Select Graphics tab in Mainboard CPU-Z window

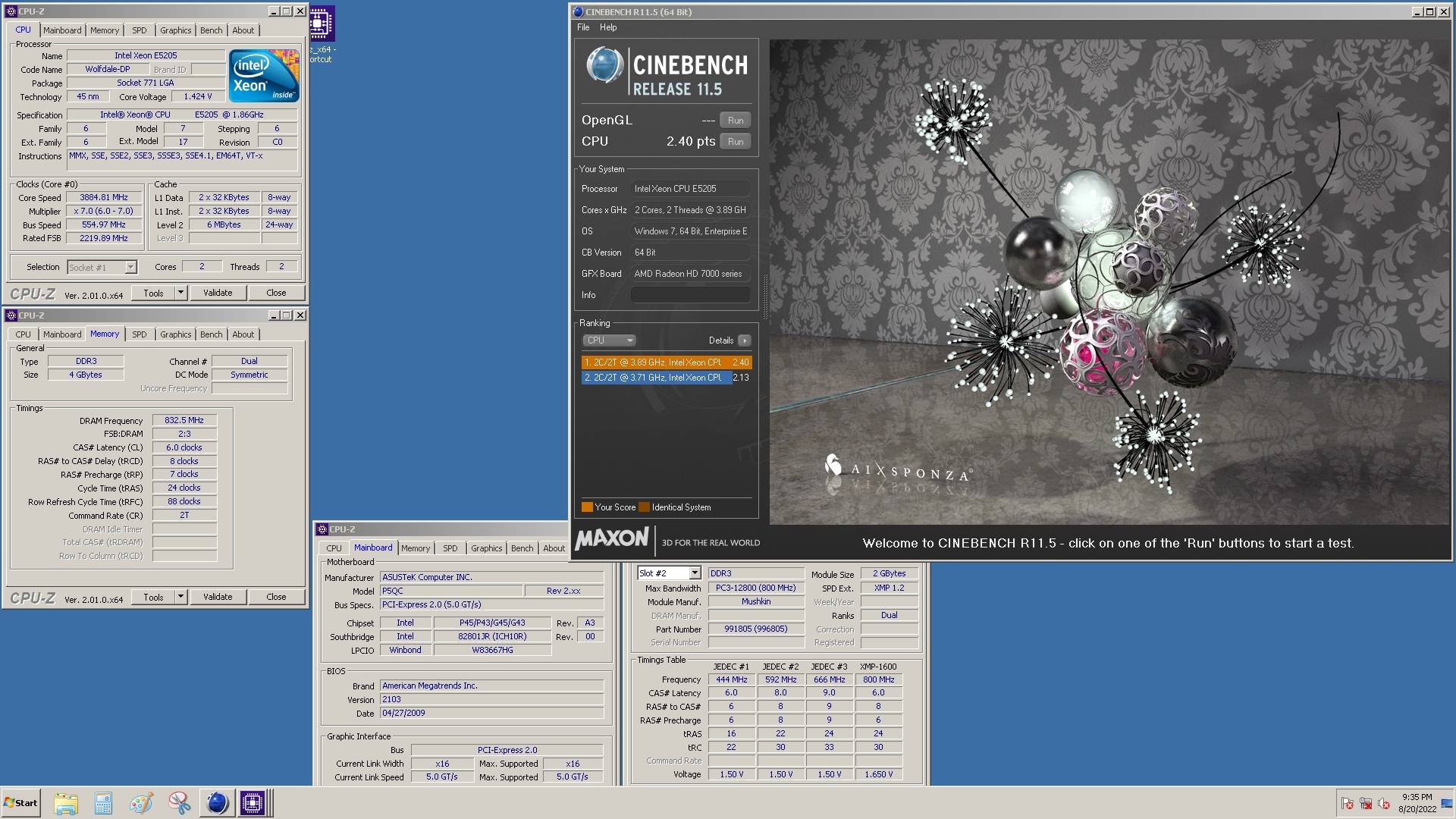pos(487,548)
